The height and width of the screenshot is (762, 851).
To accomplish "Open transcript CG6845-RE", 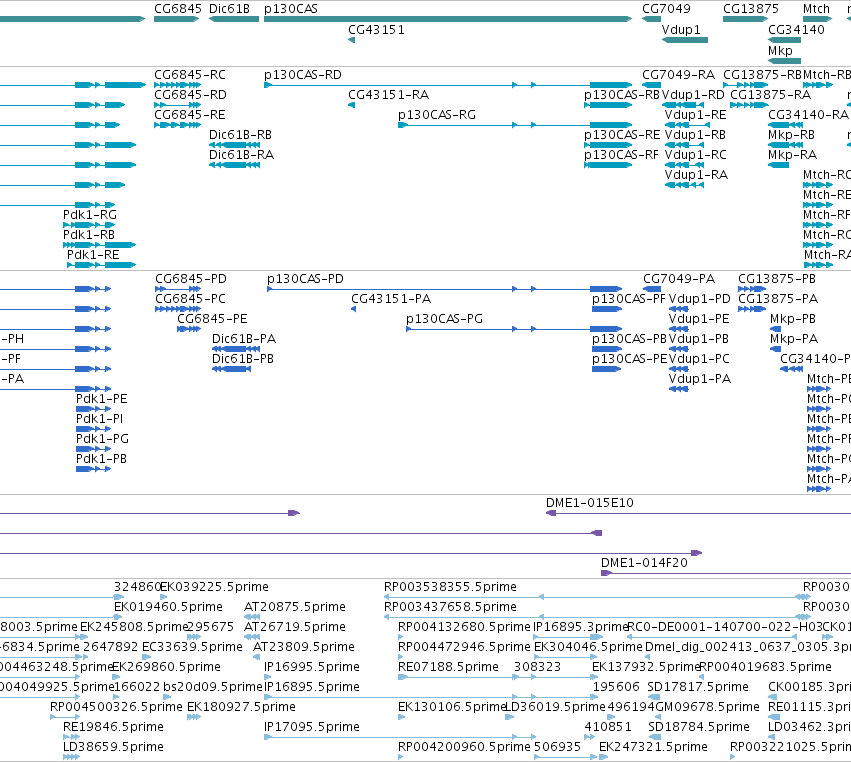I will [189, 115].
